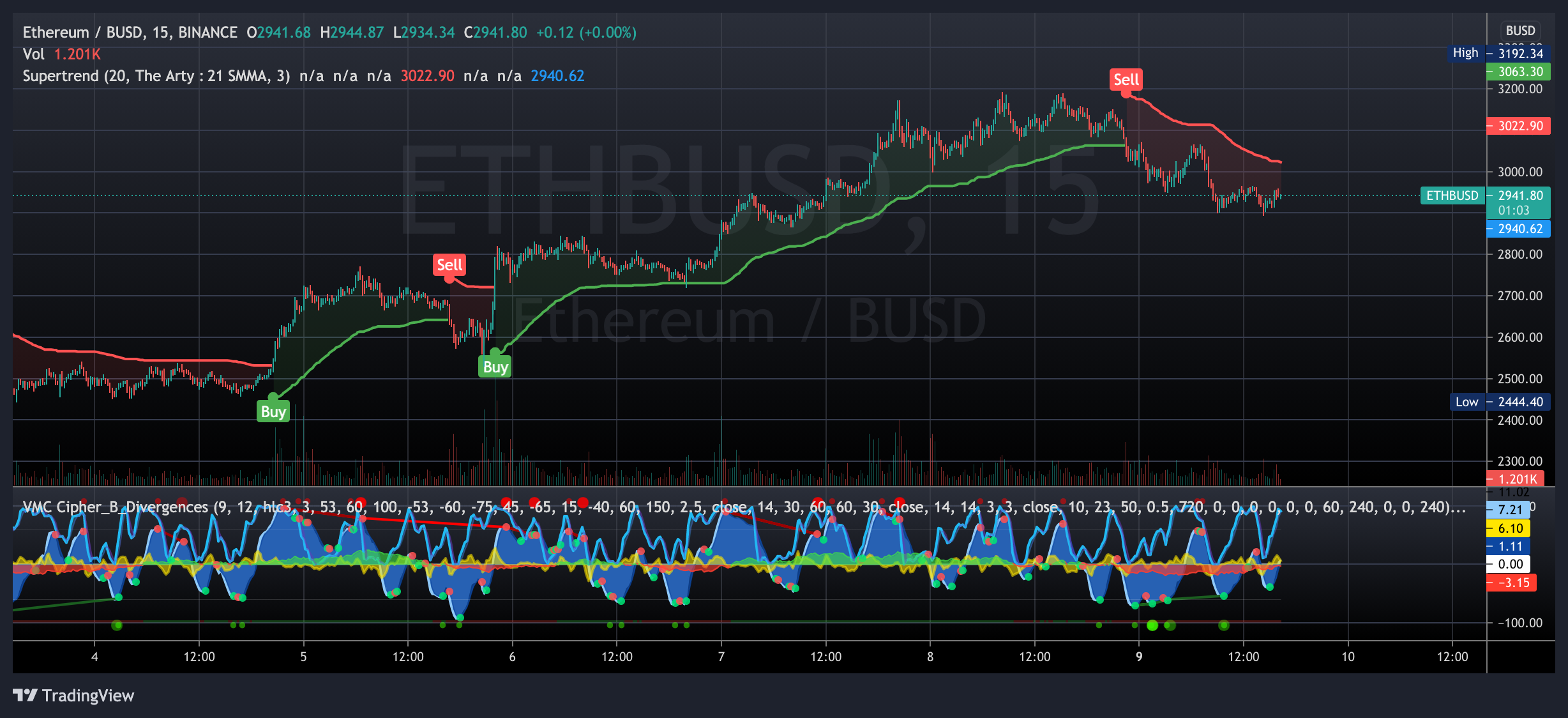
Task: Select the topmost Sell signal label near day 9
Action: [1126, 80]
